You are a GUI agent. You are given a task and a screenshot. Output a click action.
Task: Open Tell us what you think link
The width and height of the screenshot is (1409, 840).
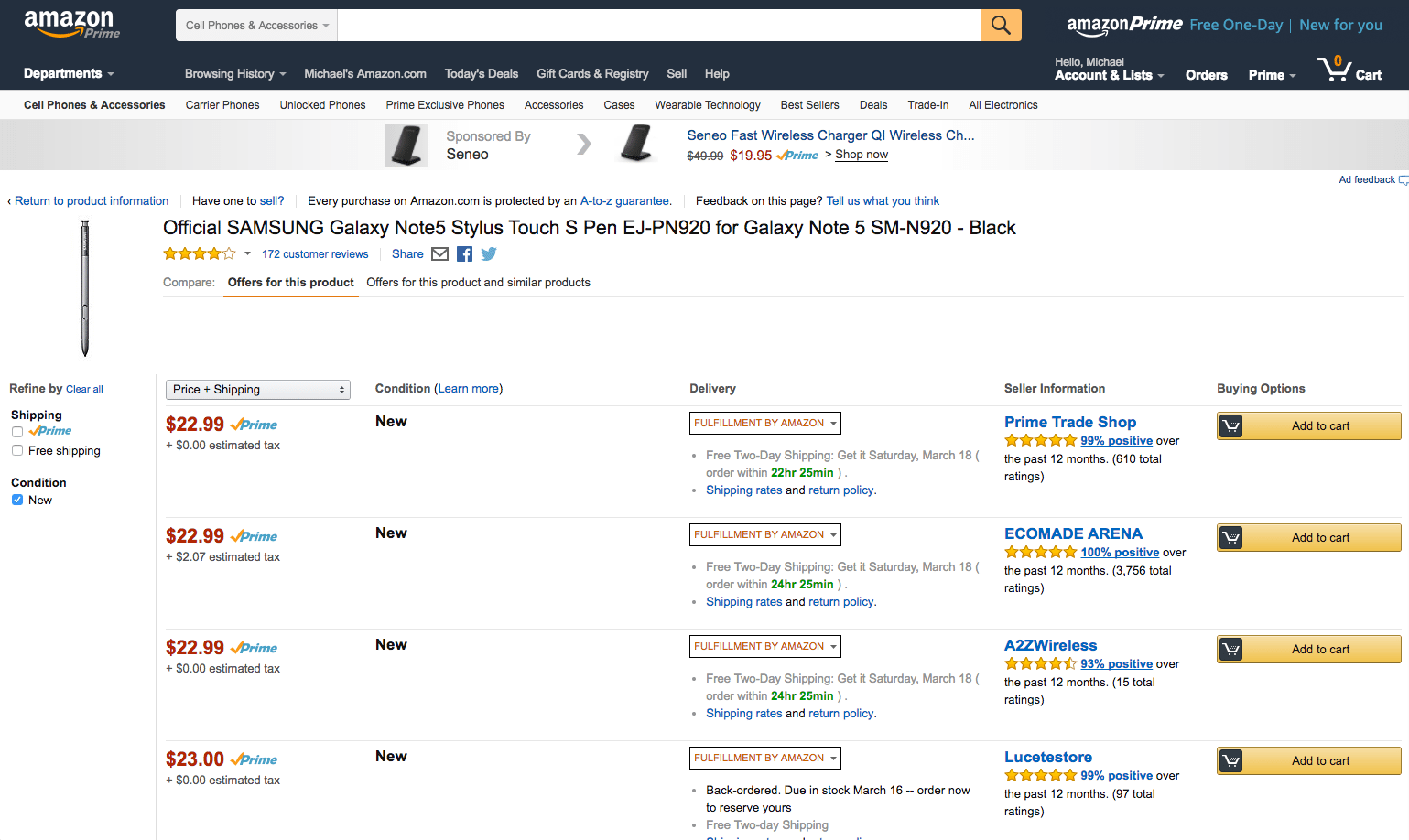[883, 201]
